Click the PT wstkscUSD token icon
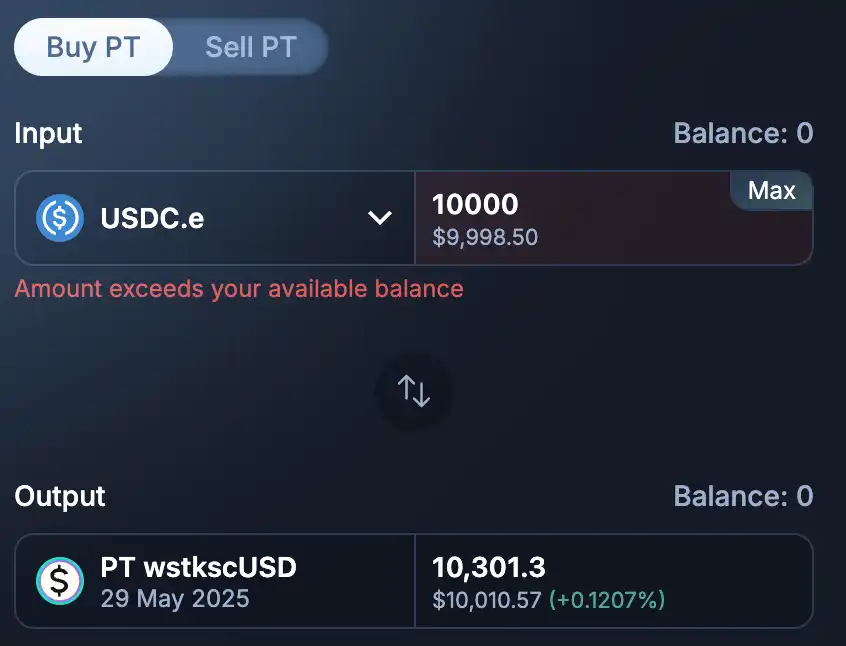The height and width of the screenshot is (646, 846). 59,581
